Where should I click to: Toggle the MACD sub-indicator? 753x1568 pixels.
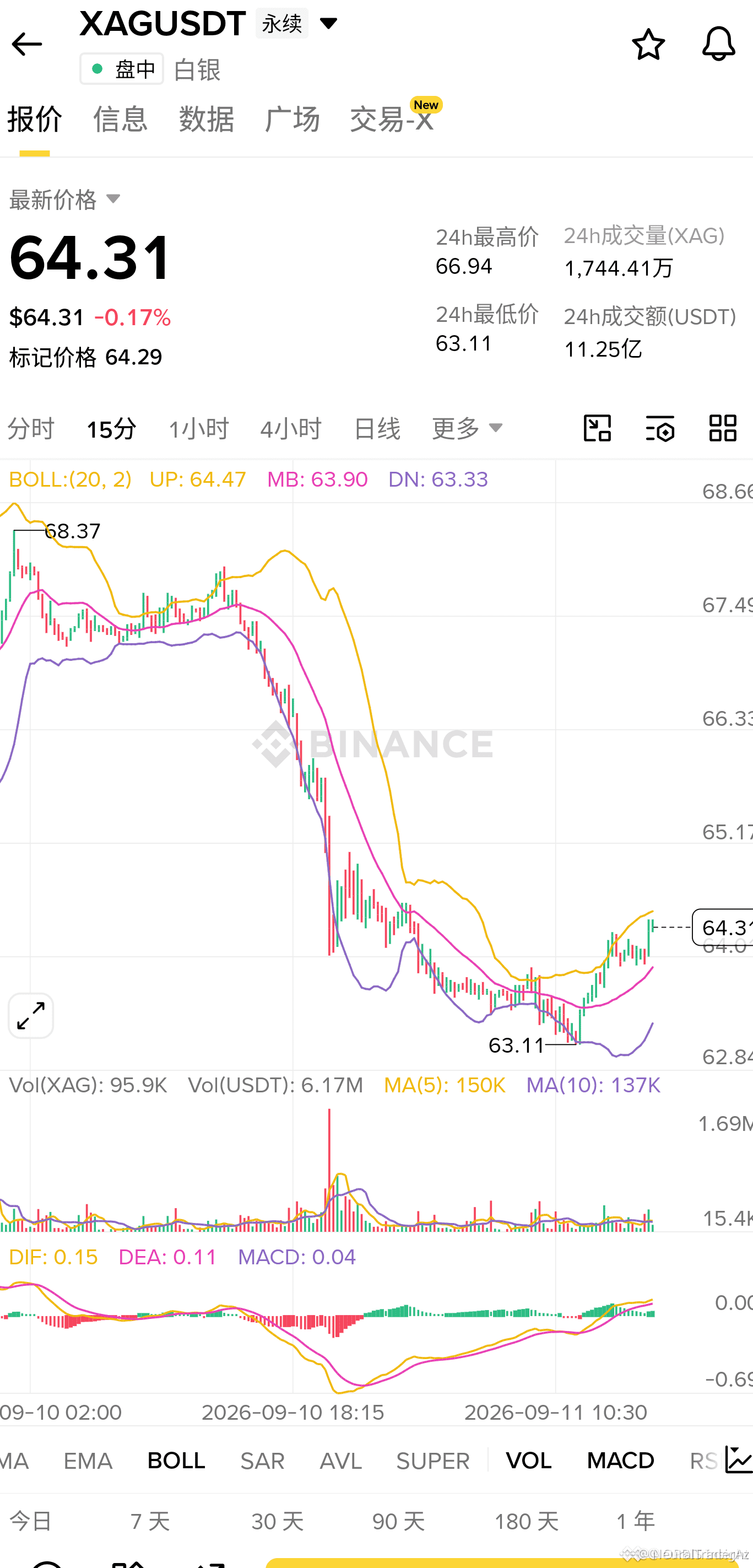(x=620, y=1461)
